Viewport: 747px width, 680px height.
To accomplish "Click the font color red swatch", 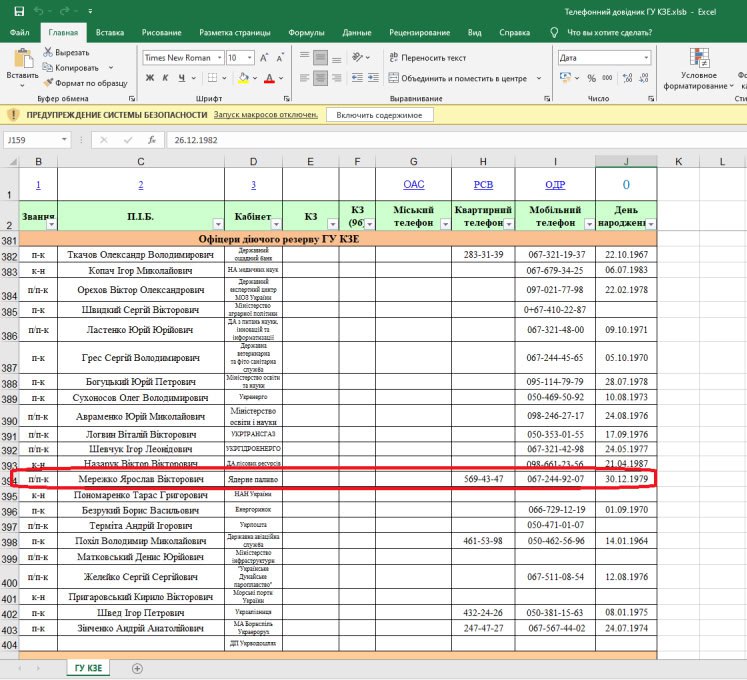I will click(x=269, y=78).
